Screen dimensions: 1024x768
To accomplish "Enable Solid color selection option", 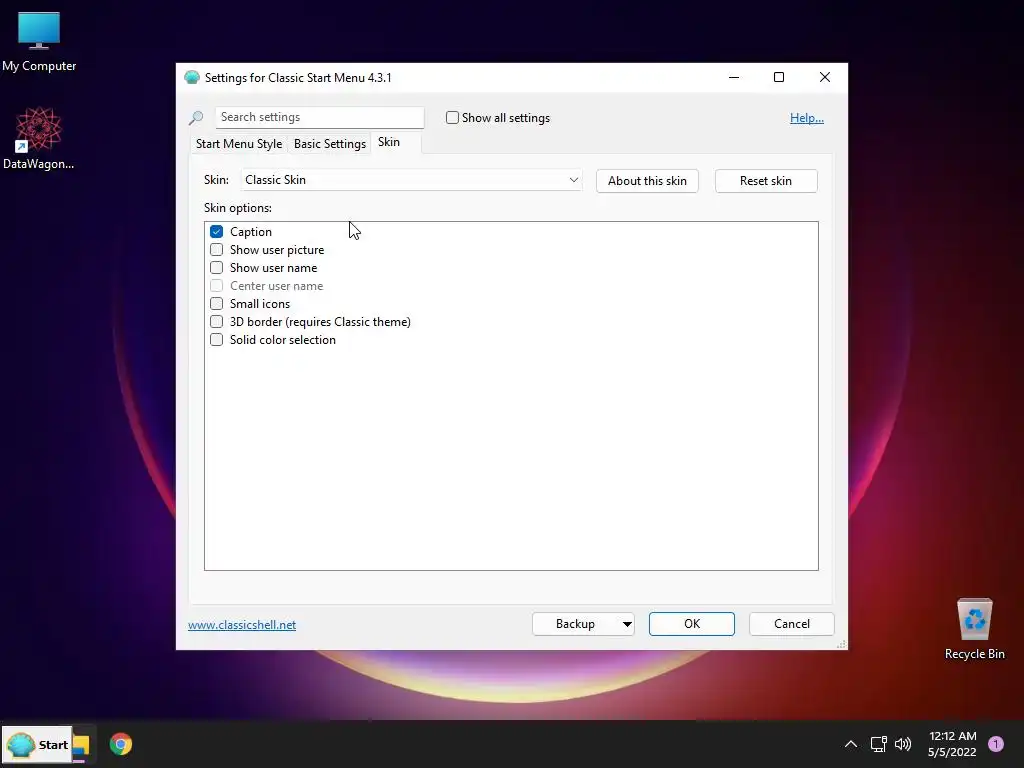I will (x=216, y=340).
